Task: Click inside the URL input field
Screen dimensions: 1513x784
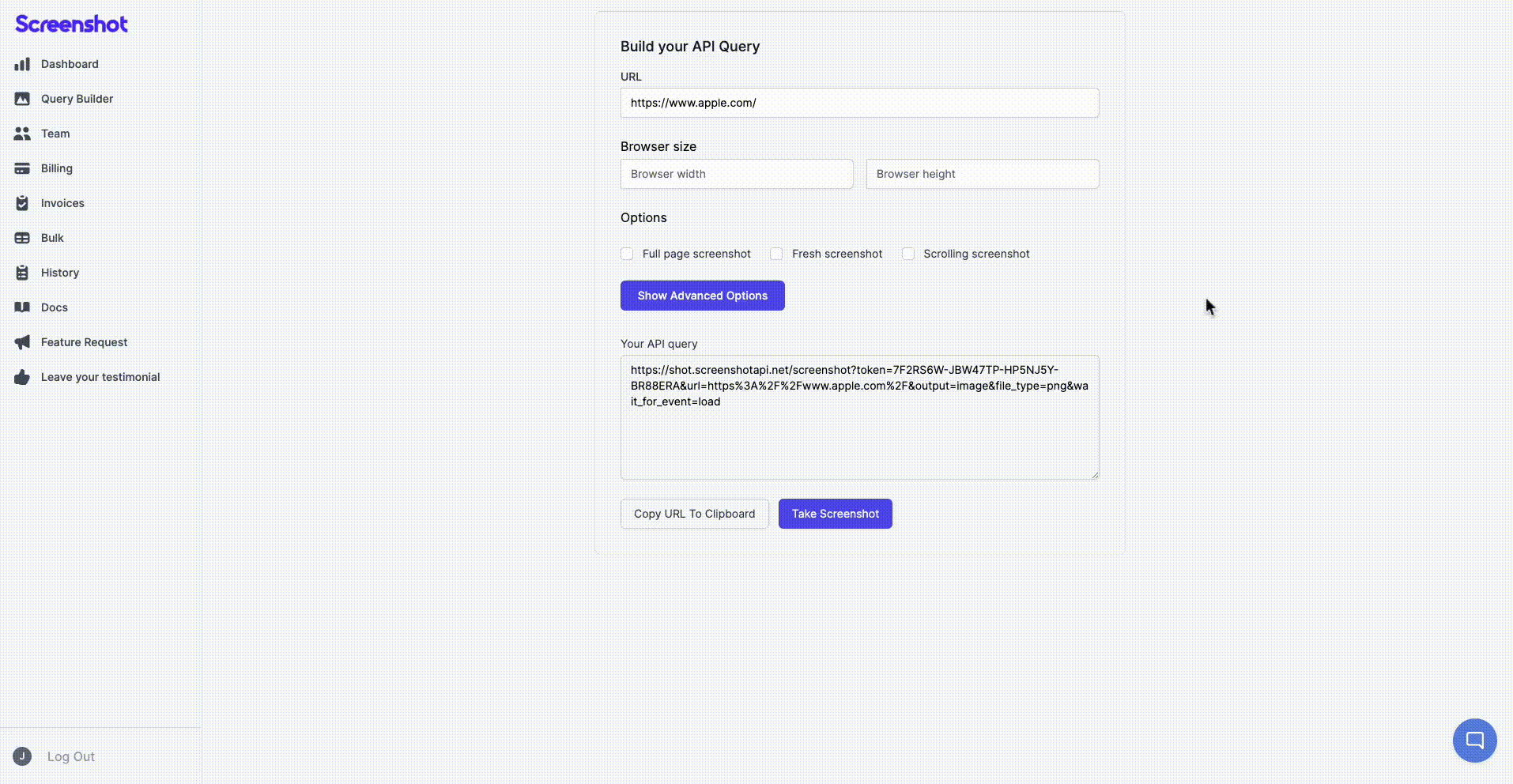Action: pos(859,103)
